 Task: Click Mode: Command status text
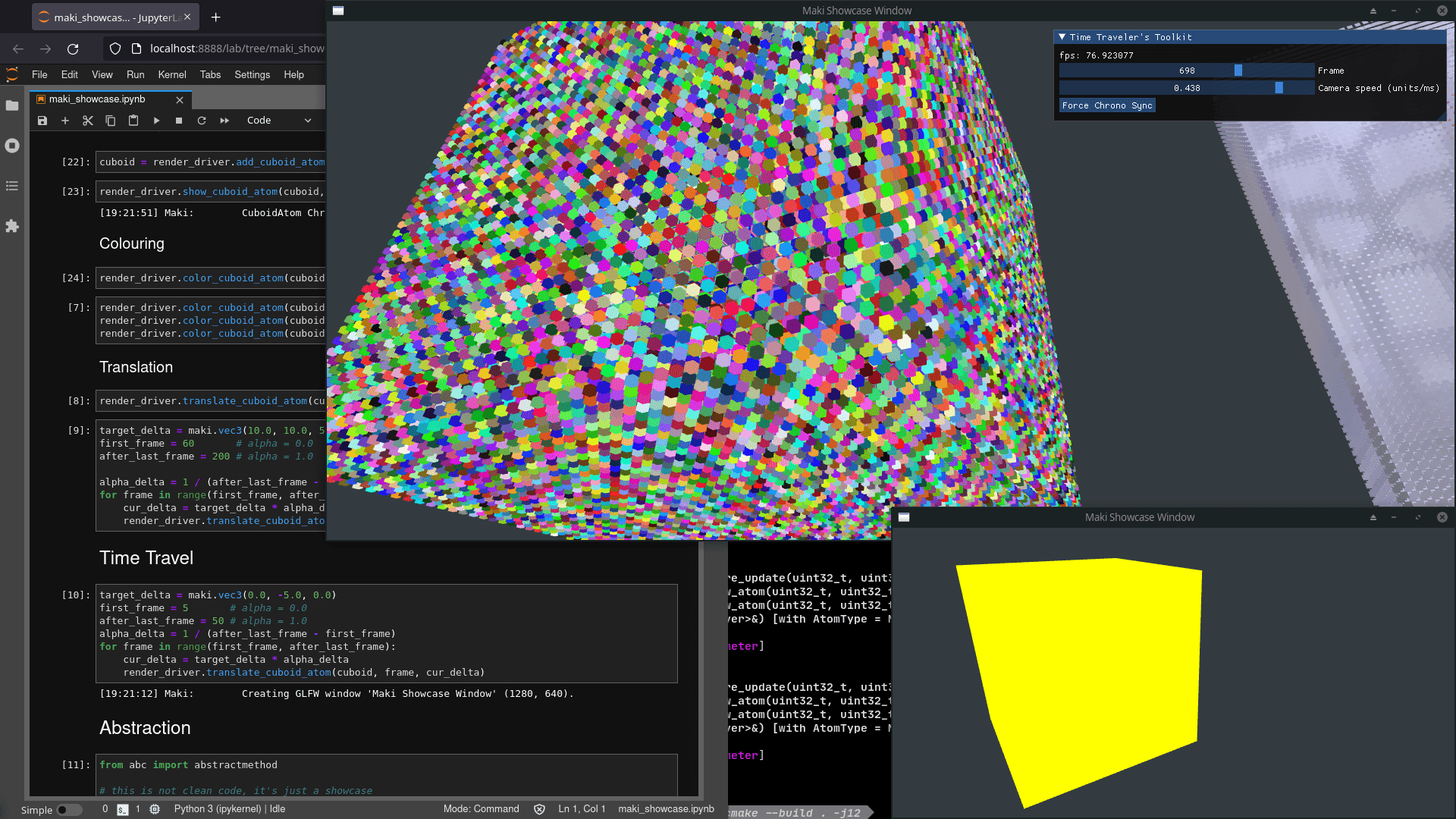(x=482, y=809)
